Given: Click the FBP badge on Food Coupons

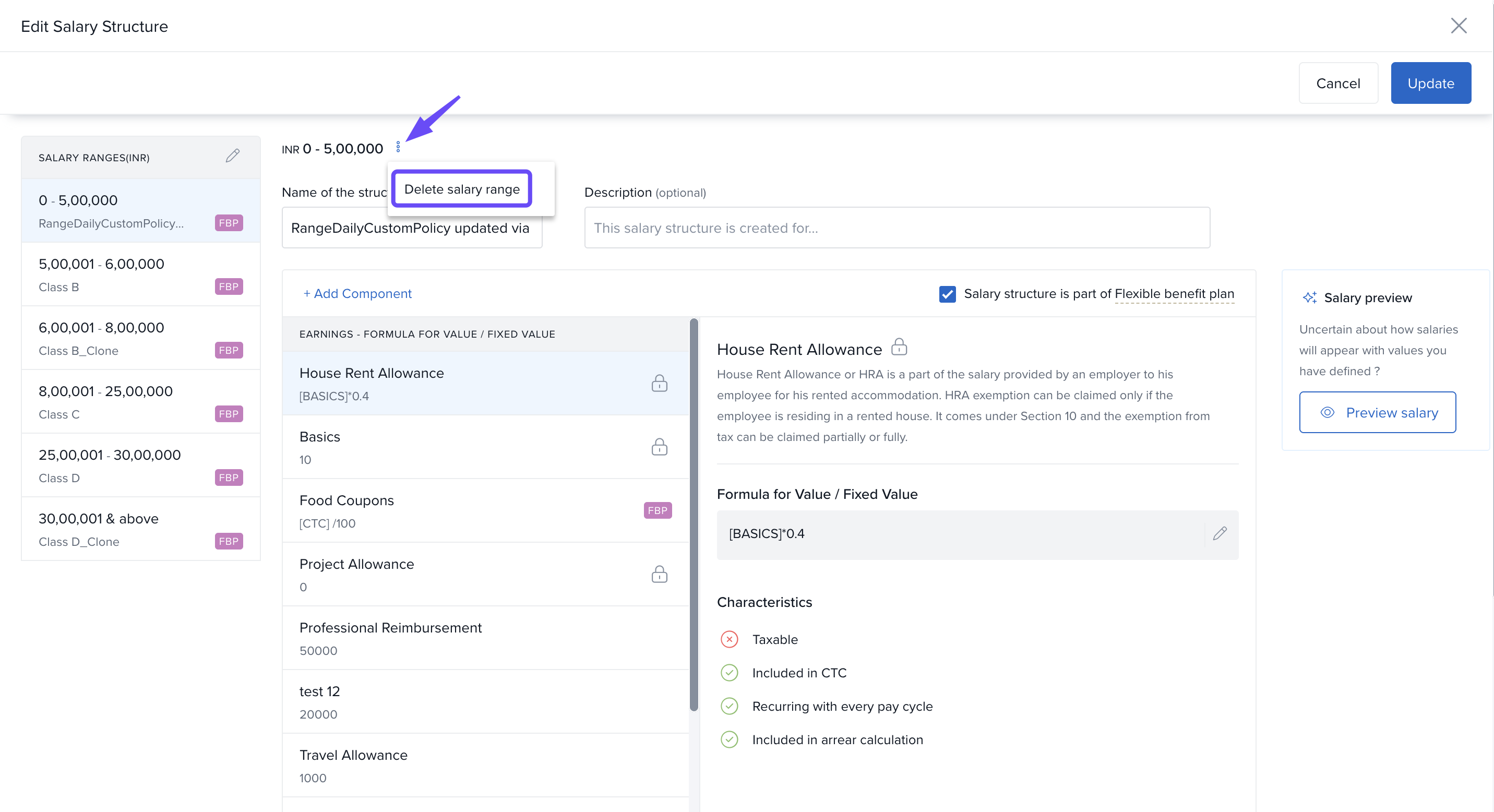Looking at the screenshot, I should tap(657, 510).
